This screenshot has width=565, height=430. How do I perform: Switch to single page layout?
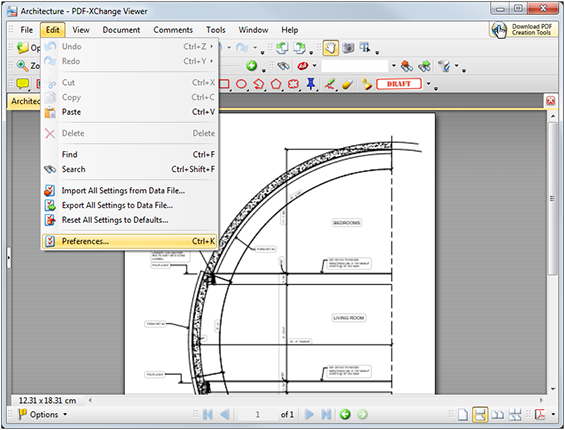click(463, 415)
